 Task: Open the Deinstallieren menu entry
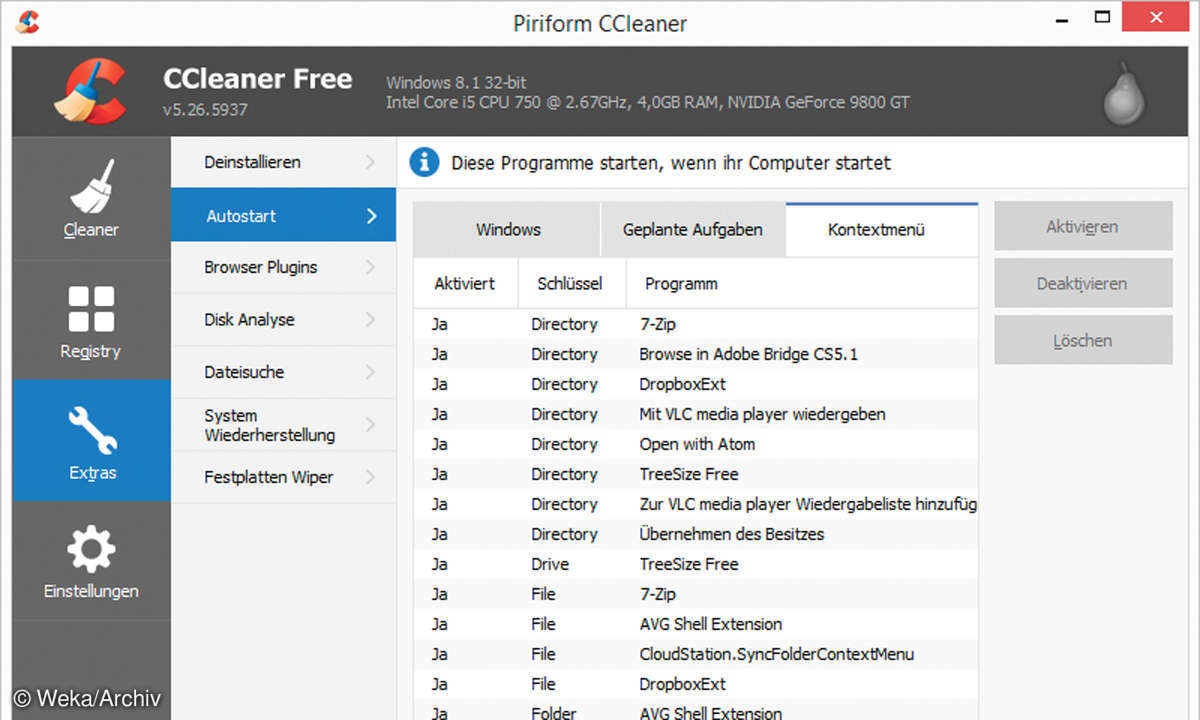pos(283,162)
